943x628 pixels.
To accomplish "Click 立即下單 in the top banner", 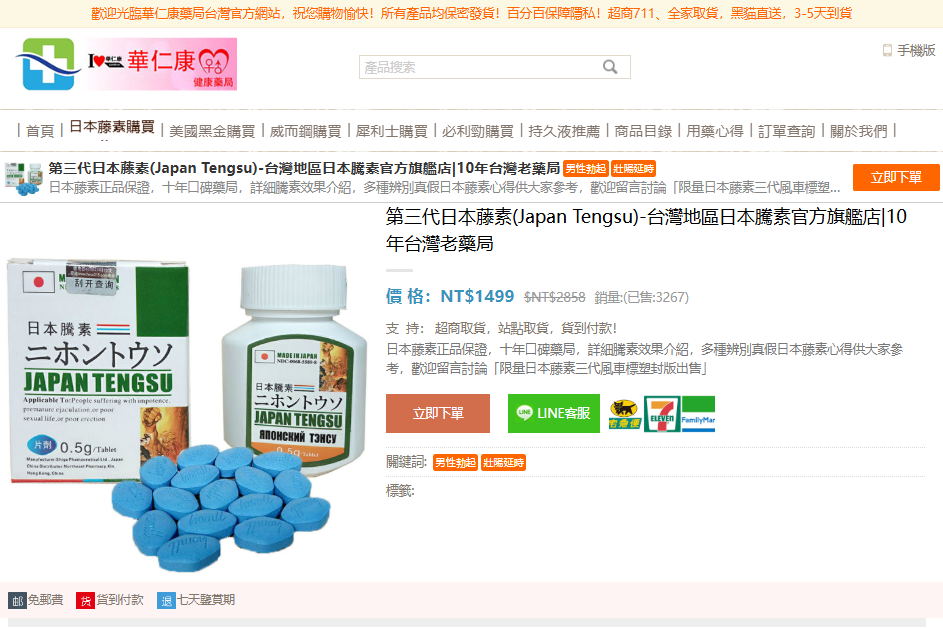I will (x=896, y=177).
